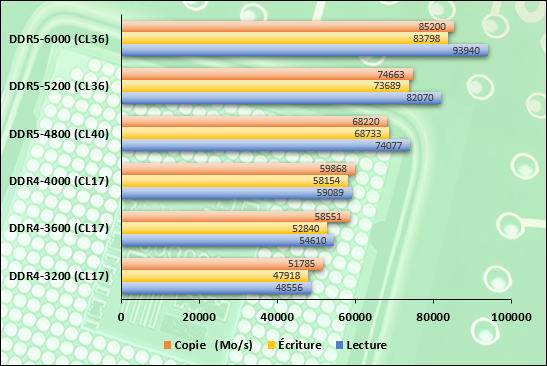
Task: Click the 0 axis tick label
Action: click(x=121, y=317)
